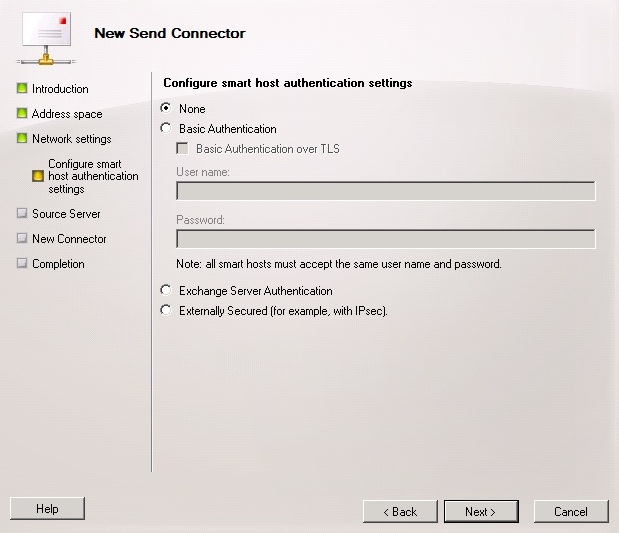This screenshot has width=619, height=533.
Task: Open the Help button
Action: click(47, 509)
